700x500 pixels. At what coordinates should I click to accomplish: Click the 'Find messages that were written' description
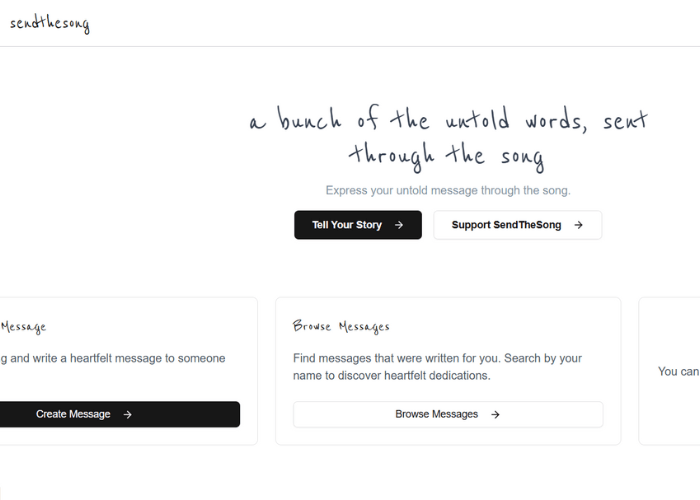pos(437,358)
